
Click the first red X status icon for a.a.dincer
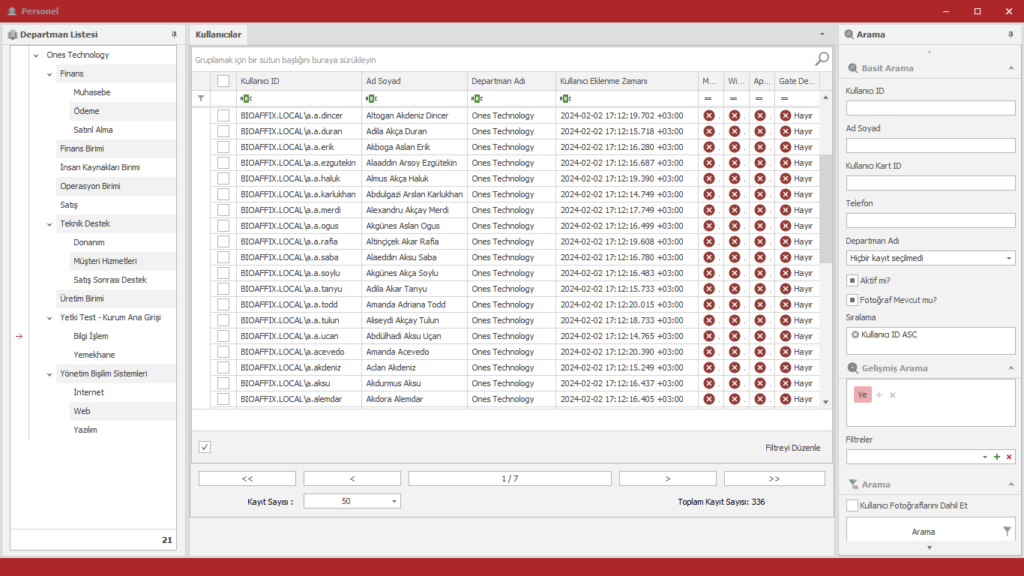point(709,116)
